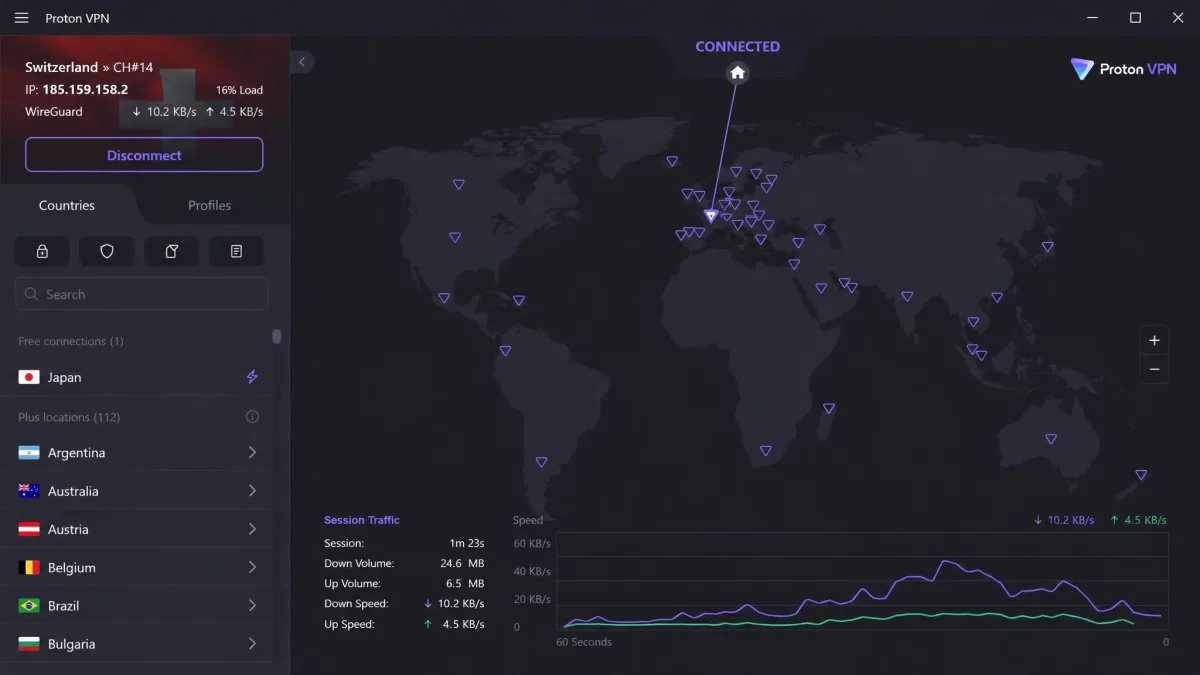Click the speed graph area
This screenshot has height=675, width=1200.
[862, 581]
